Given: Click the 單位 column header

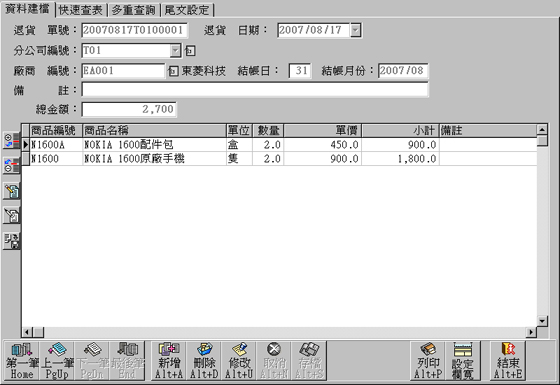Looking at the screenshot, I should coord(239,131).
